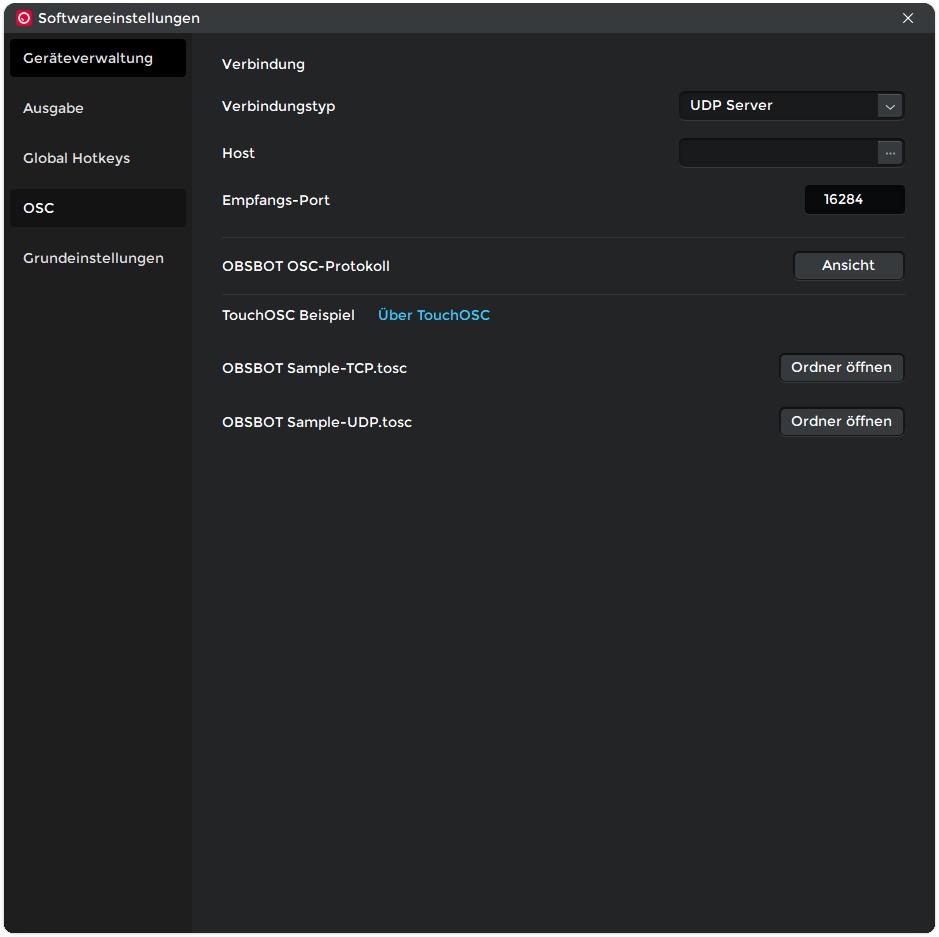
Task: Click the OBSBOT Sample-TCP.tosc file label
Action: 314,368
